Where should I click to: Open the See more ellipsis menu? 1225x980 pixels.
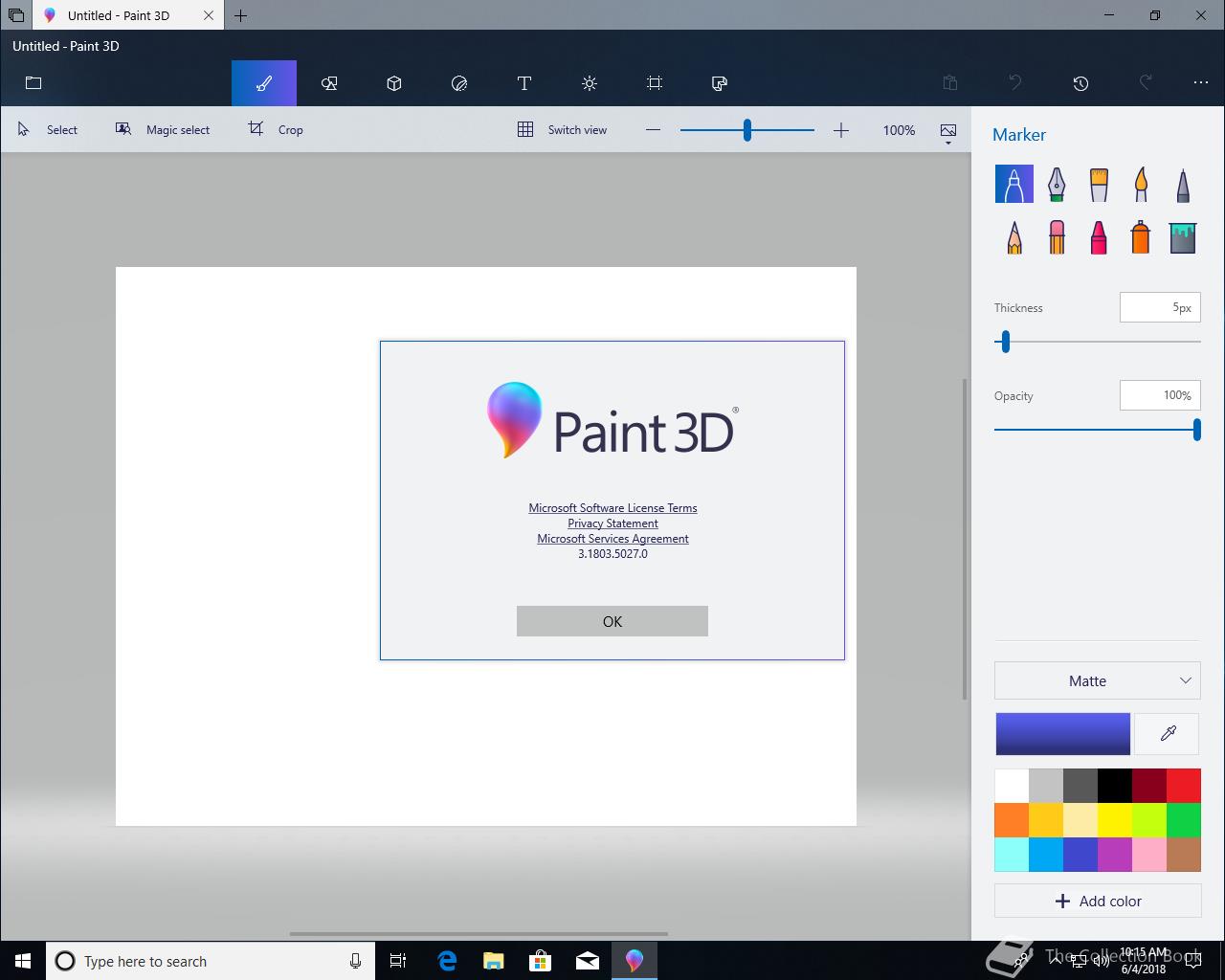(1201, 83)
